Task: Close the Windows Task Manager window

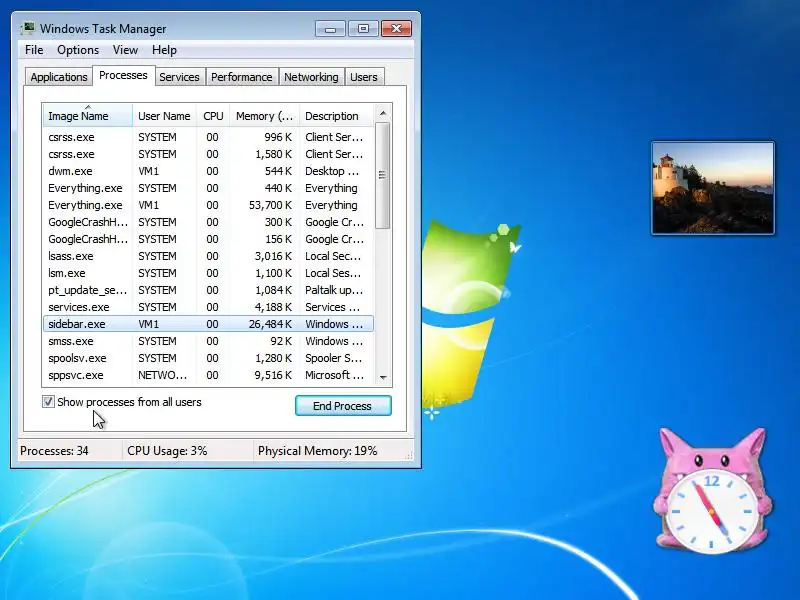Action: pos(396,29)
